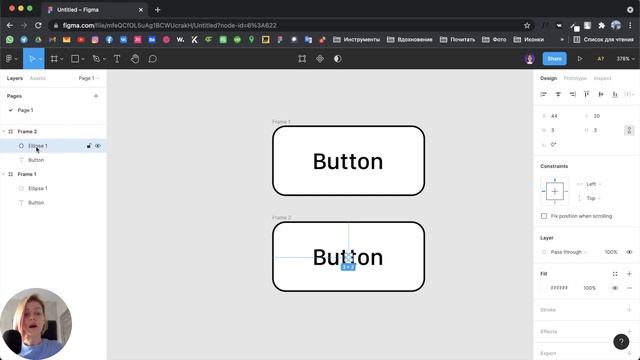Toggle visibility of the FFFFFF fill
The image size is (640, 360).
(x=615, y=288)
